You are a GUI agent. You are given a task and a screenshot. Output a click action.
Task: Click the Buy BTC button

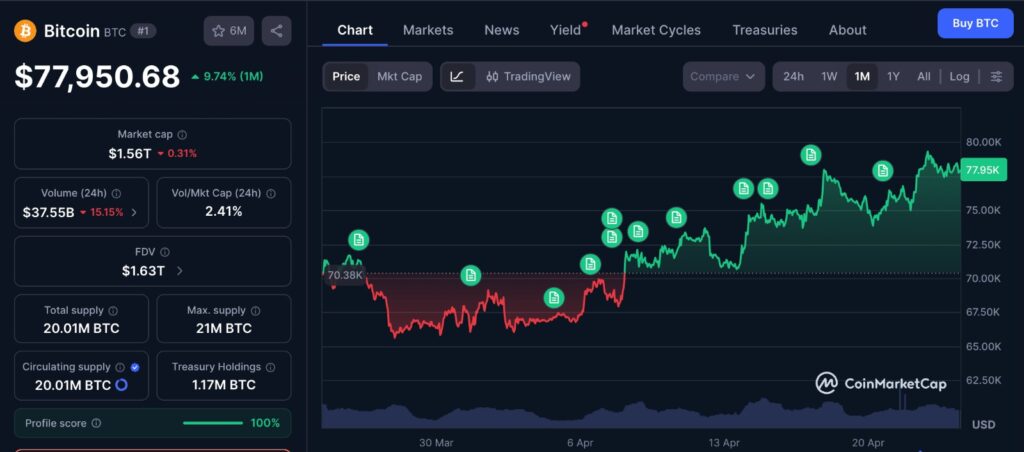[x=976, y=24]
